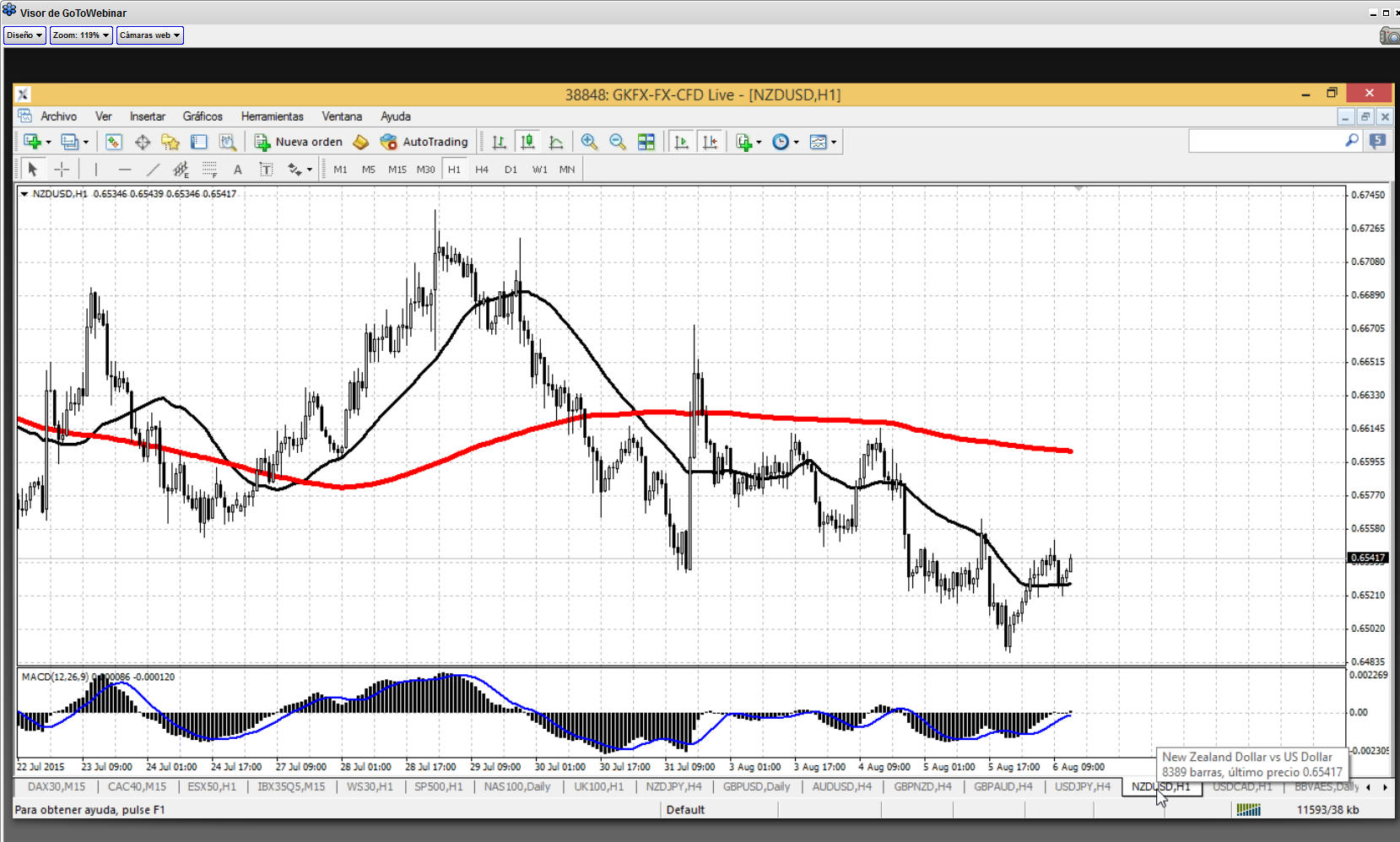Draw a vertical line with the line tool

(x=96, y=170)
